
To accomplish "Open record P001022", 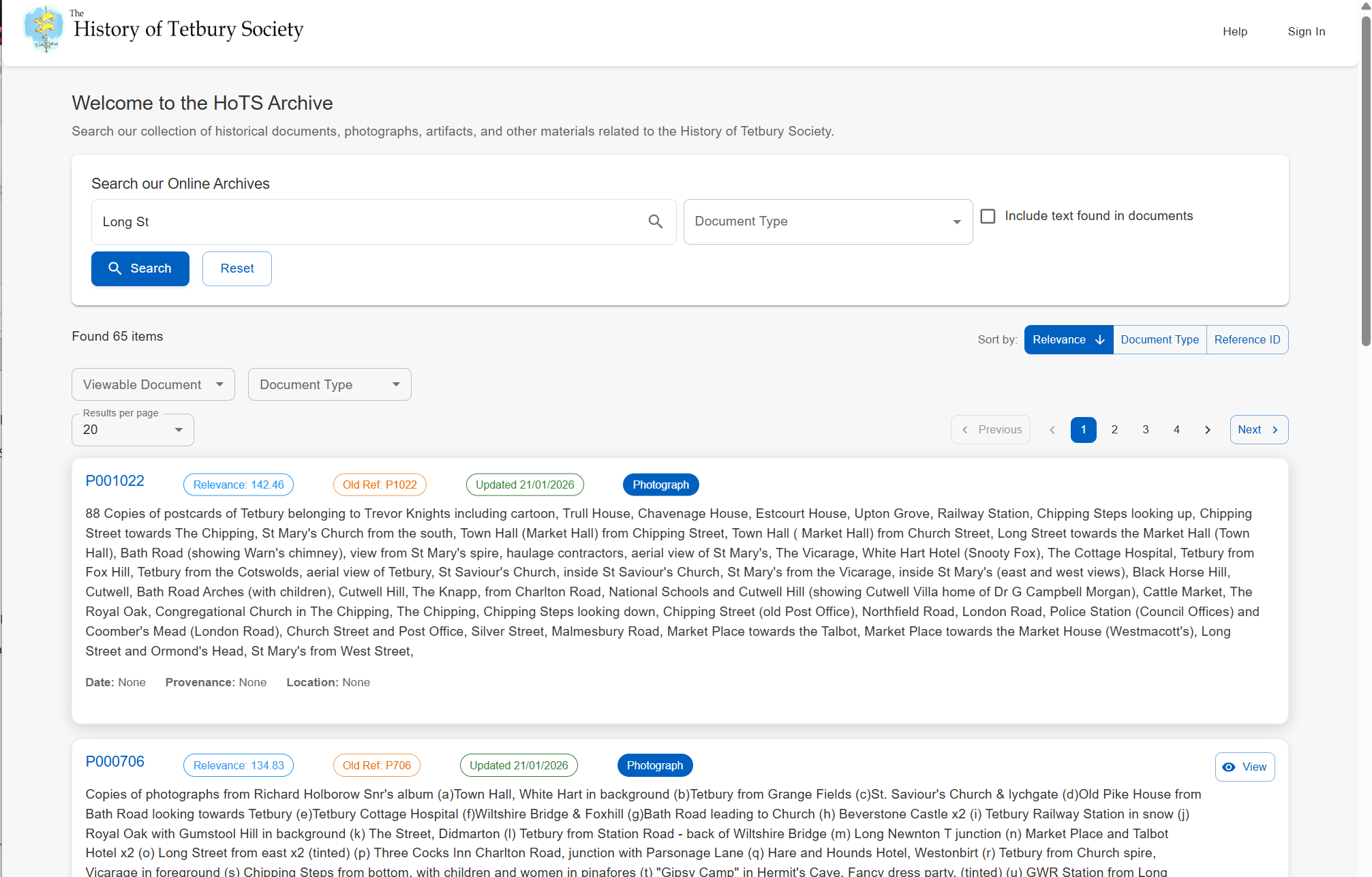I will (115, 481).
